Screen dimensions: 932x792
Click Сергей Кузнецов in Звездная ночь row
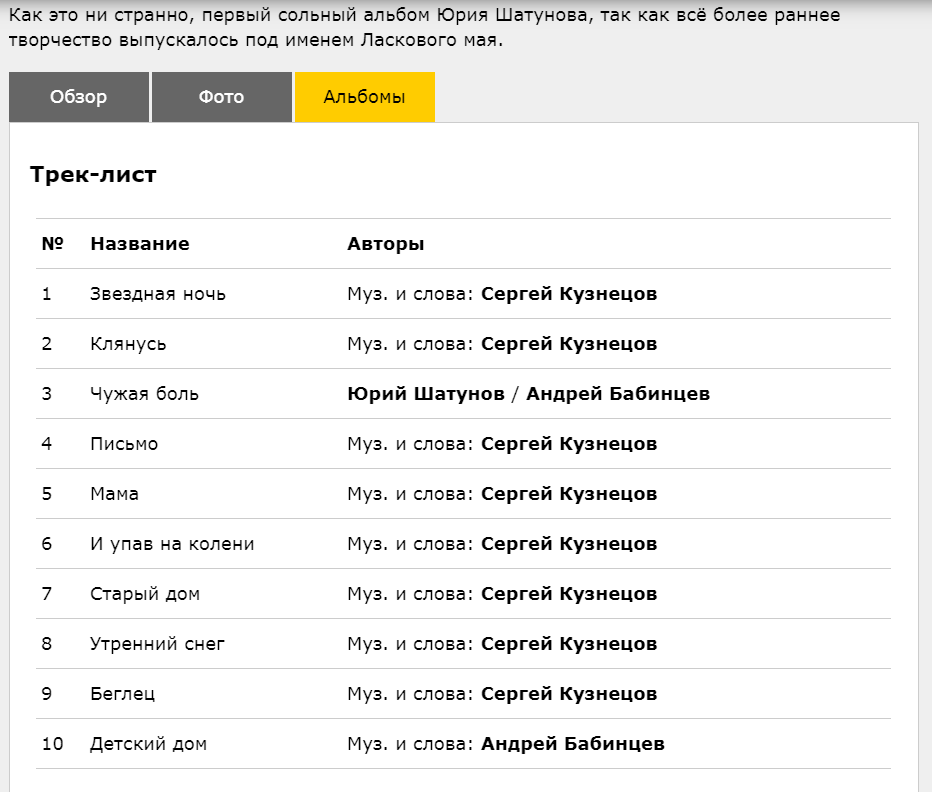coord(569,294)
